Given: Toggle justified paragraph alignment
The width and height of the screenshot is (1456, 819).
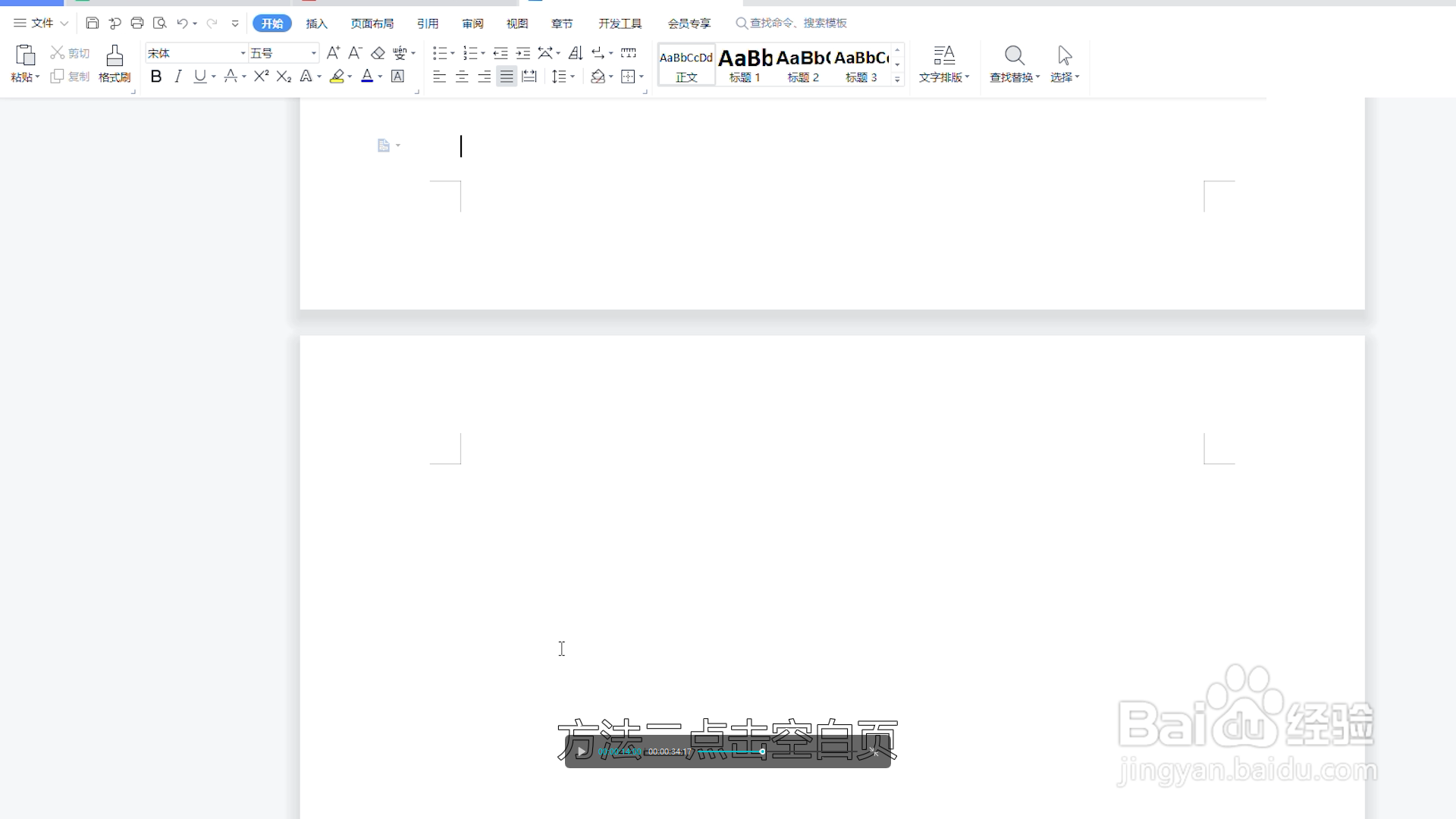Looking at the screenshot, I should 507,76.
